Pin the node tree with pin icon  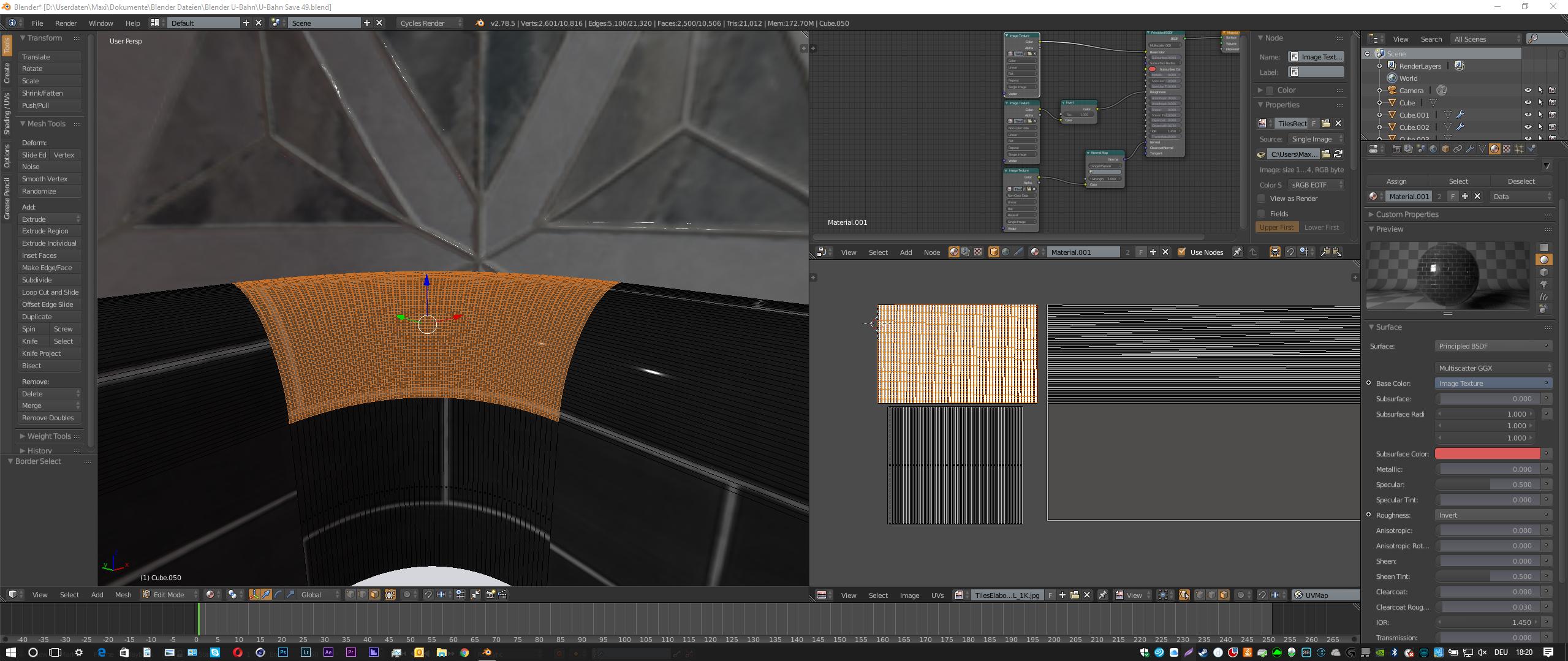coord(1237,252)
